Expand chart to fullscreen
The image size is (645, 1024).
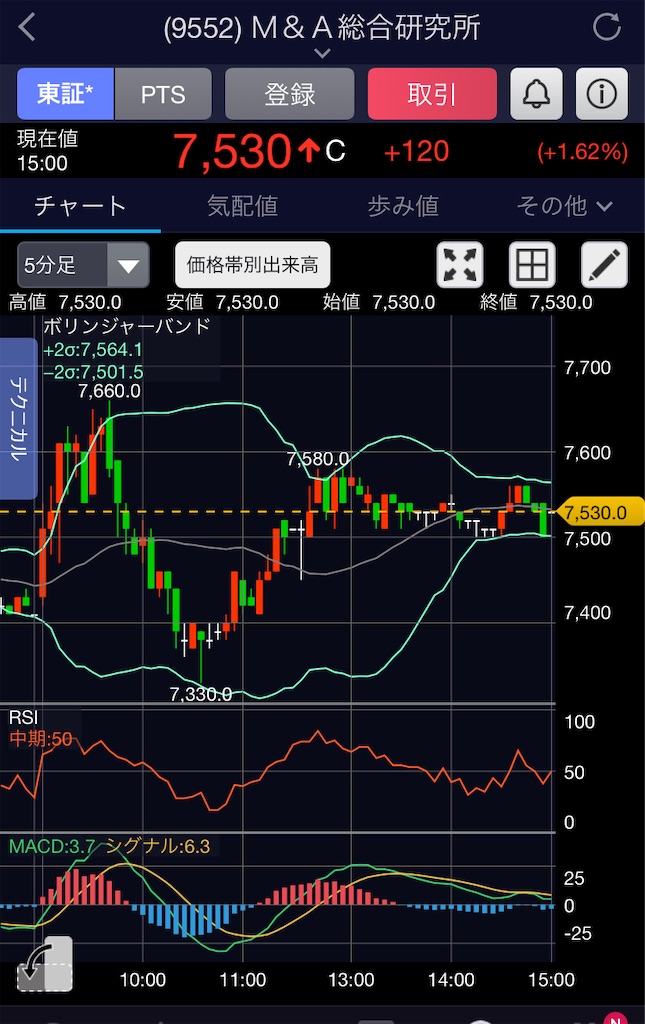(x=460, y=265)
